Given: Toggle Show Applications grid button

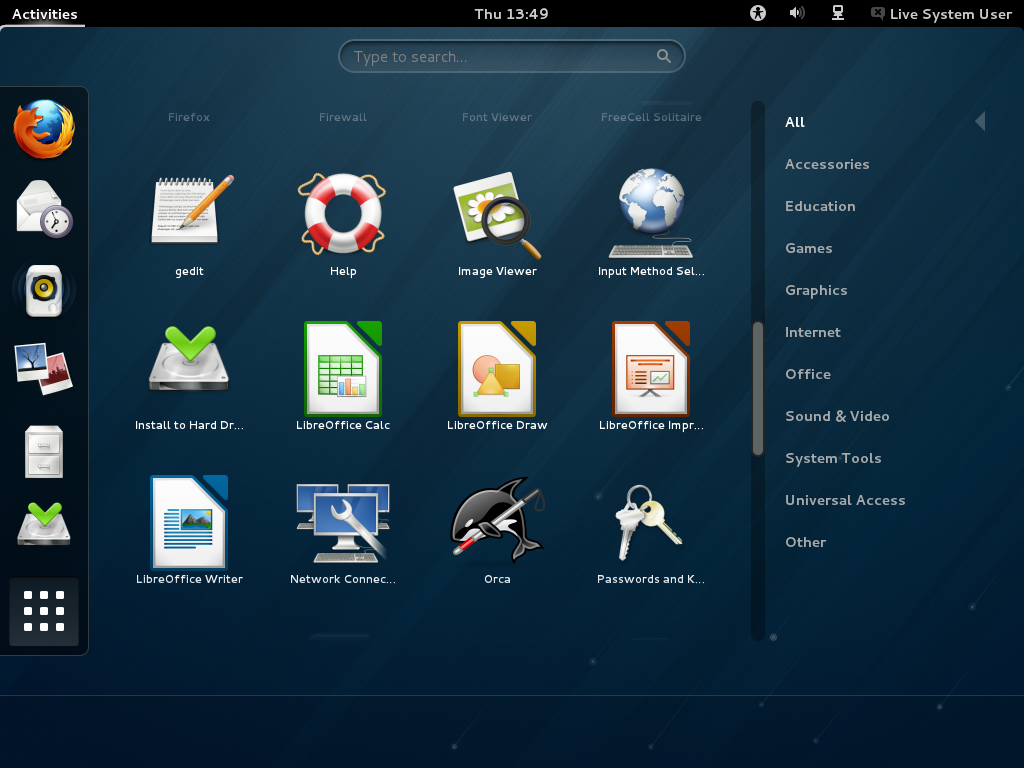Looking at the screenshot, I should 44,611.
